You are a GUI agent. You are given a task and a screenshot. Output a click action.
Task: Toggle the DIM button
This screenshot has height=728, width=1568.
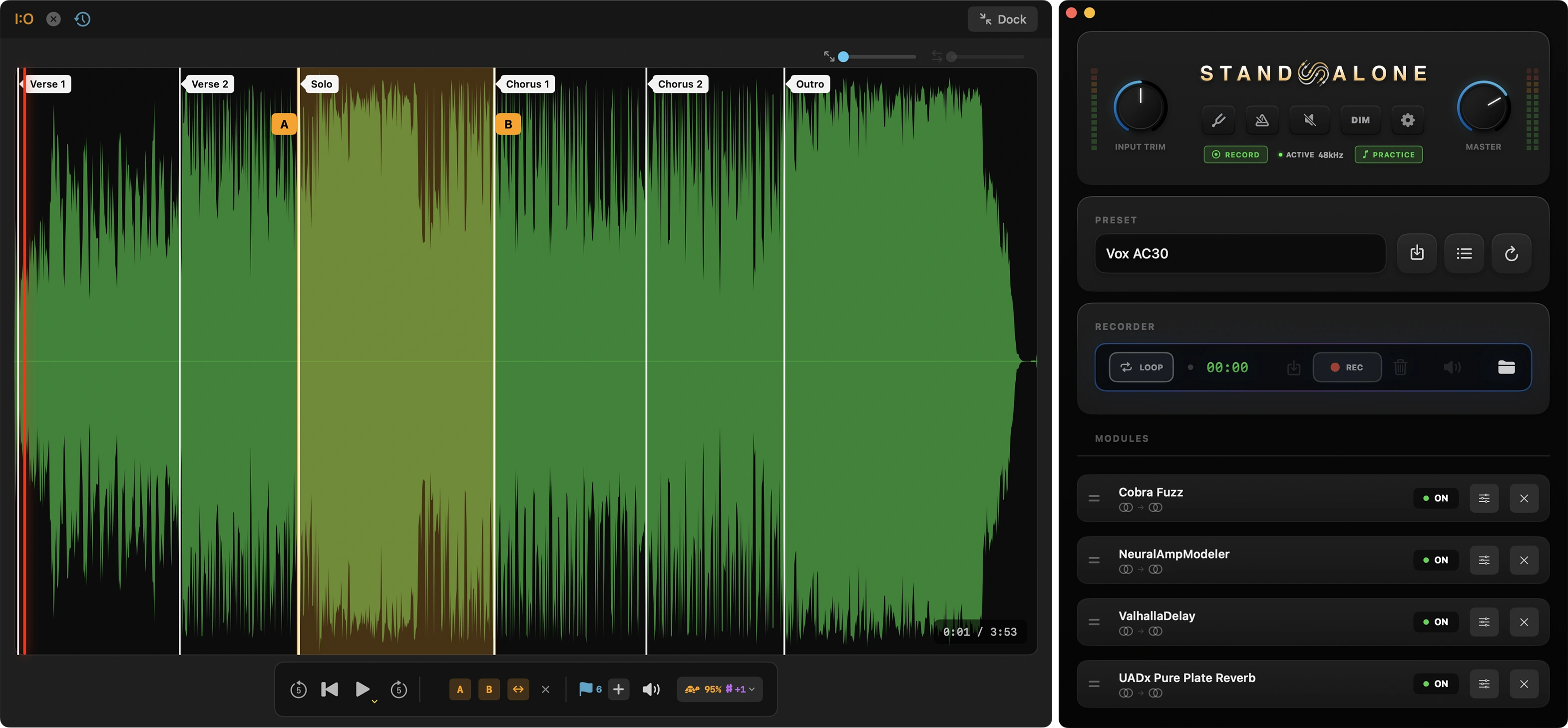(x=1360, y=120)
